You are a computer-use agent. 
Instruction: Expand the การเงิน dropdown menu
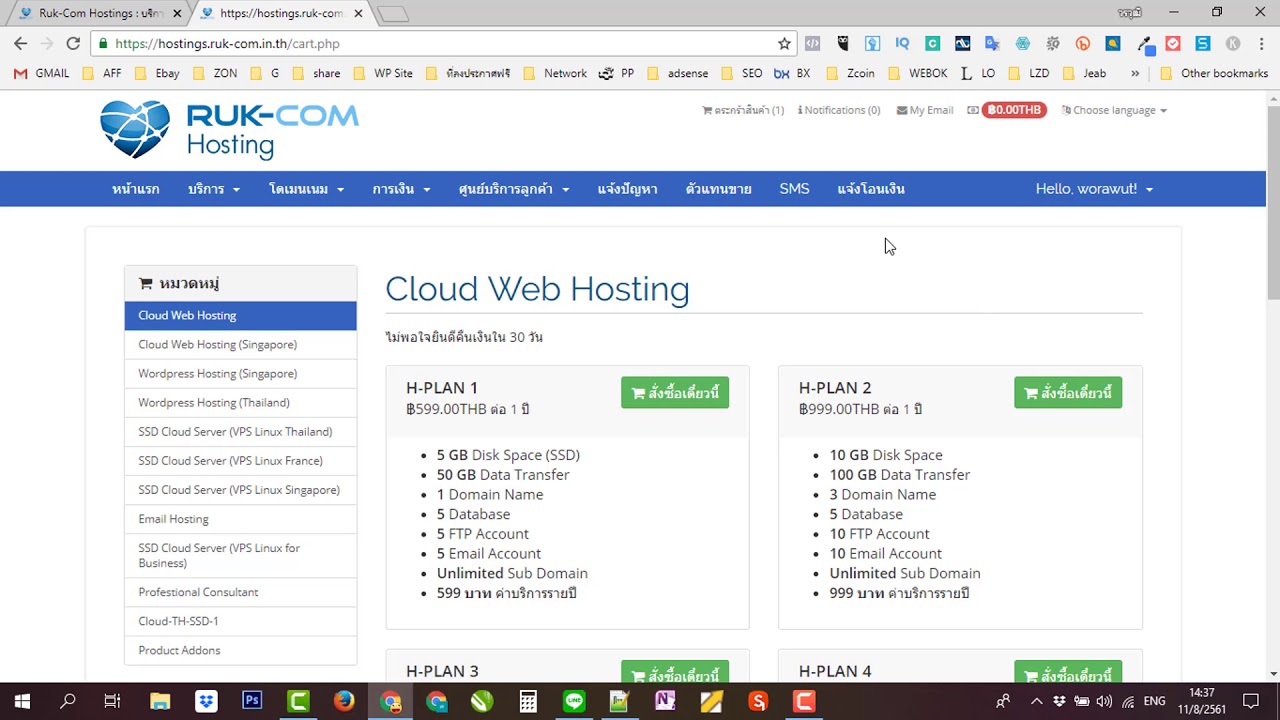(401, 189)
